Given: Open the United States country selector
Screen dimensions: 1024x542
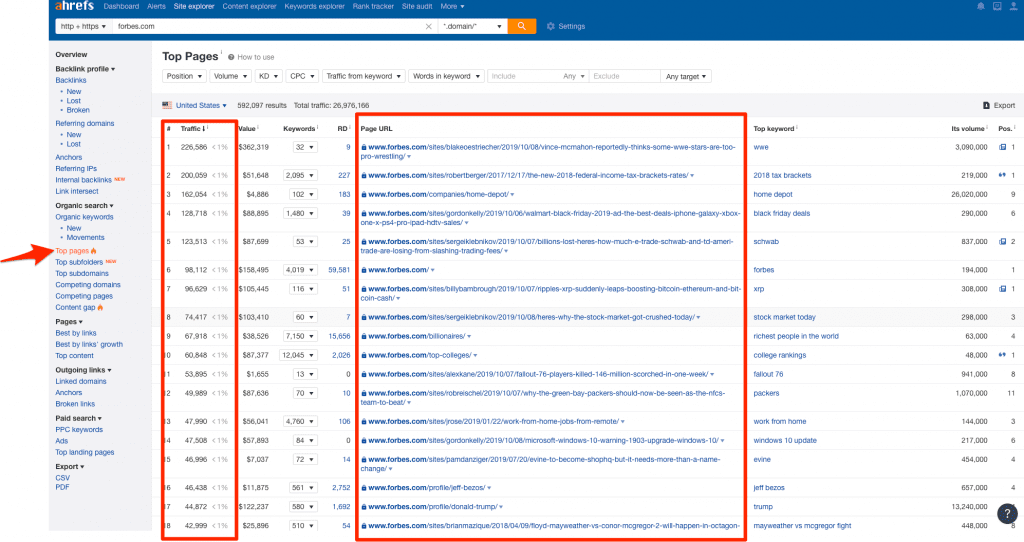Looking at the screenshot, I should click(195, 105).
